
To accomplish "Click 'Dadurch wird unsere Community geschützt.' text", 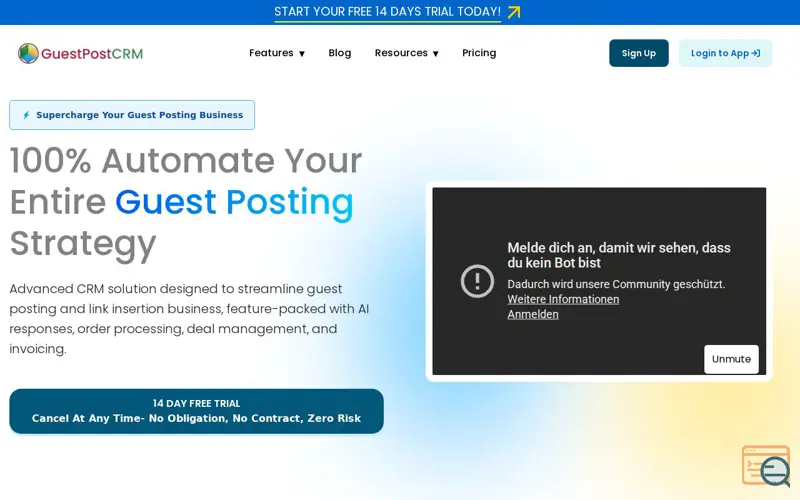I will (x=616, y=284).
